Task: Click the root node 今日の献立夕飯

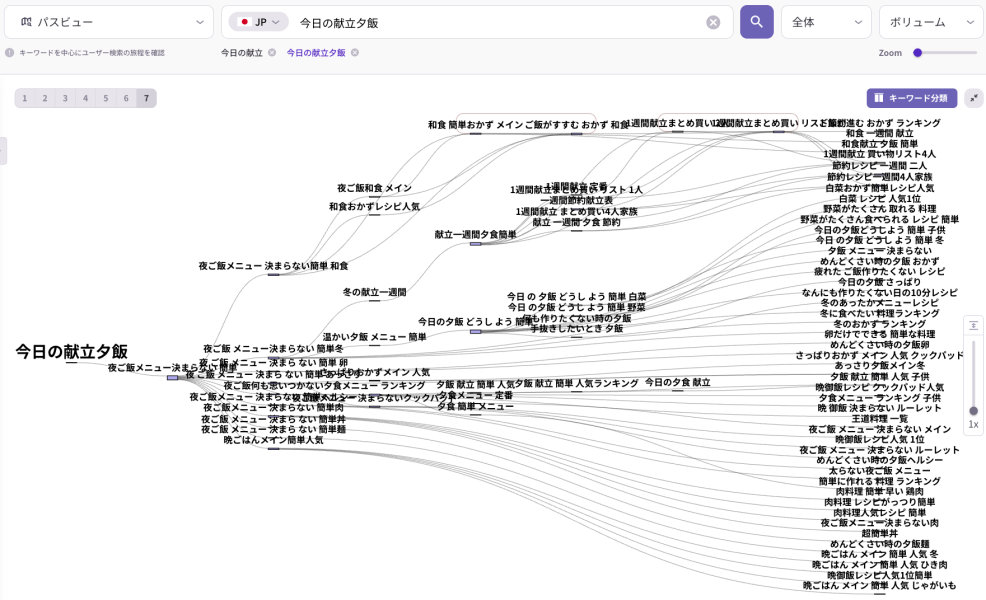Action: pos(71,352)
